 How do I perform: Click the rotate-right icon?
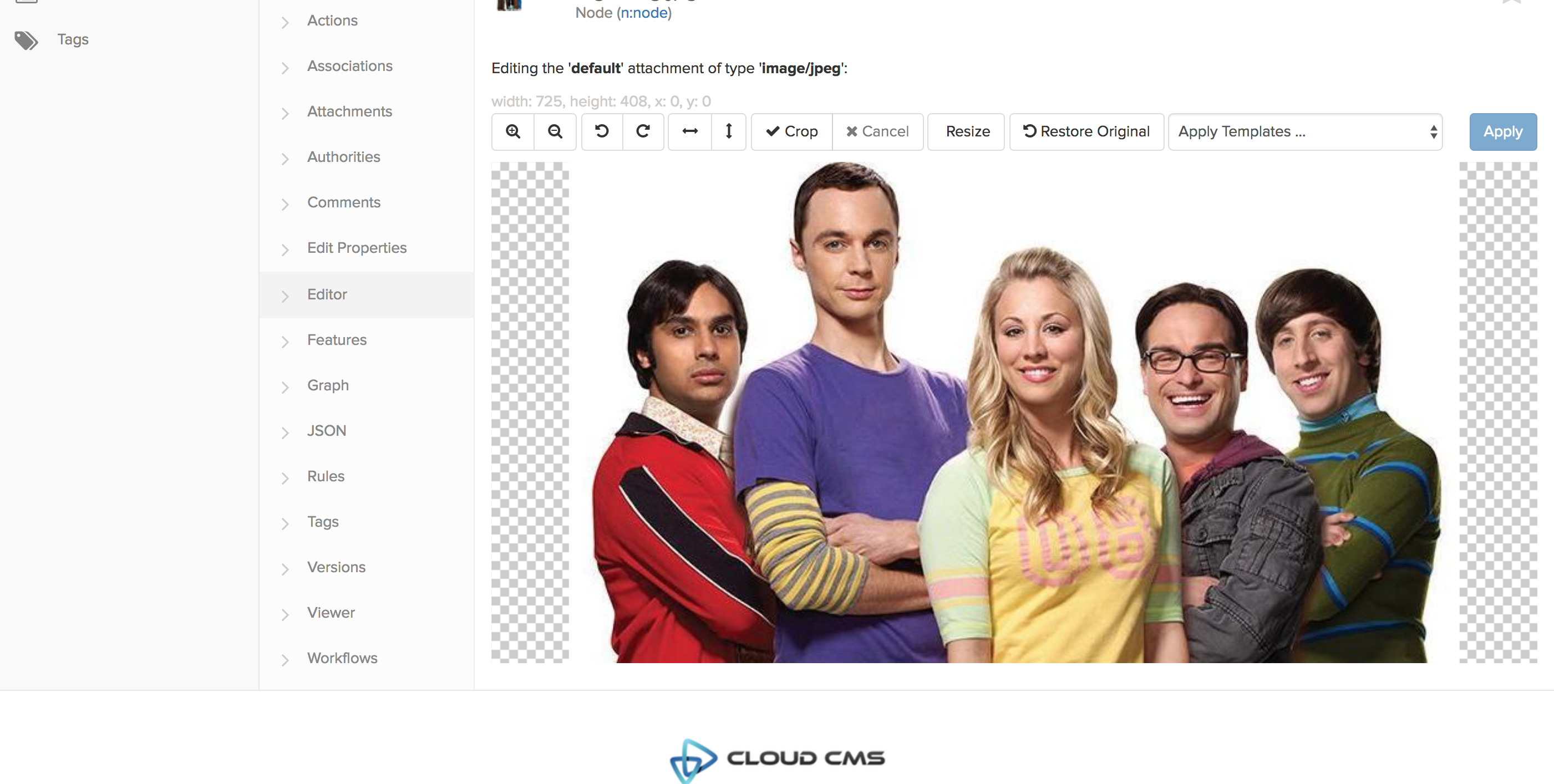click(643, 131)
